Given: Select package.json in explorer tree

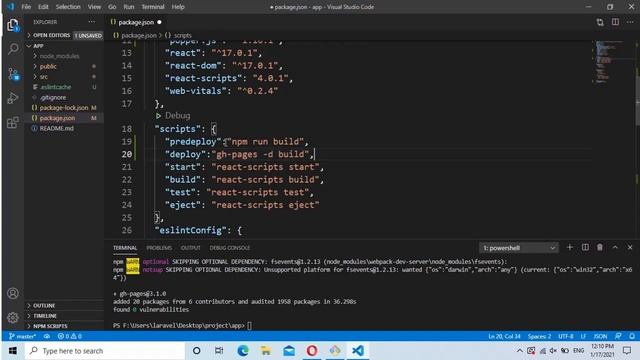Looking at the screenshot, I should point(64,118).
